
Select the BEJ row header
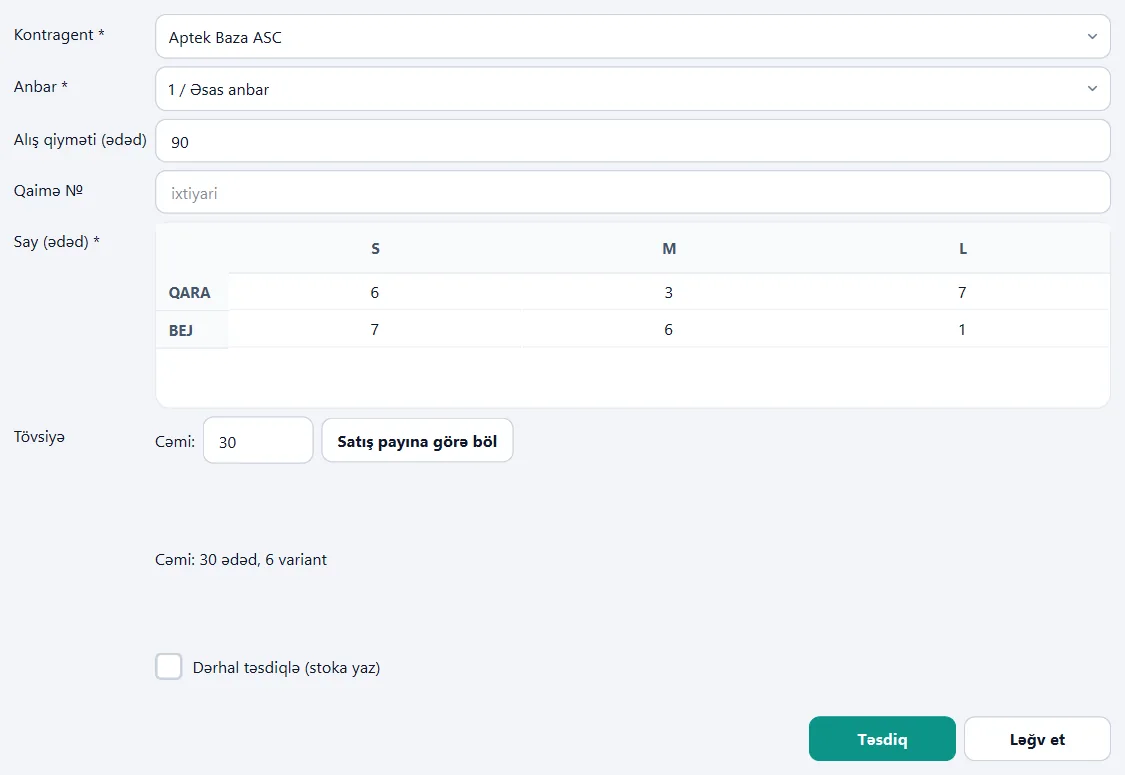pyautogui.click(x=181, y=330)
